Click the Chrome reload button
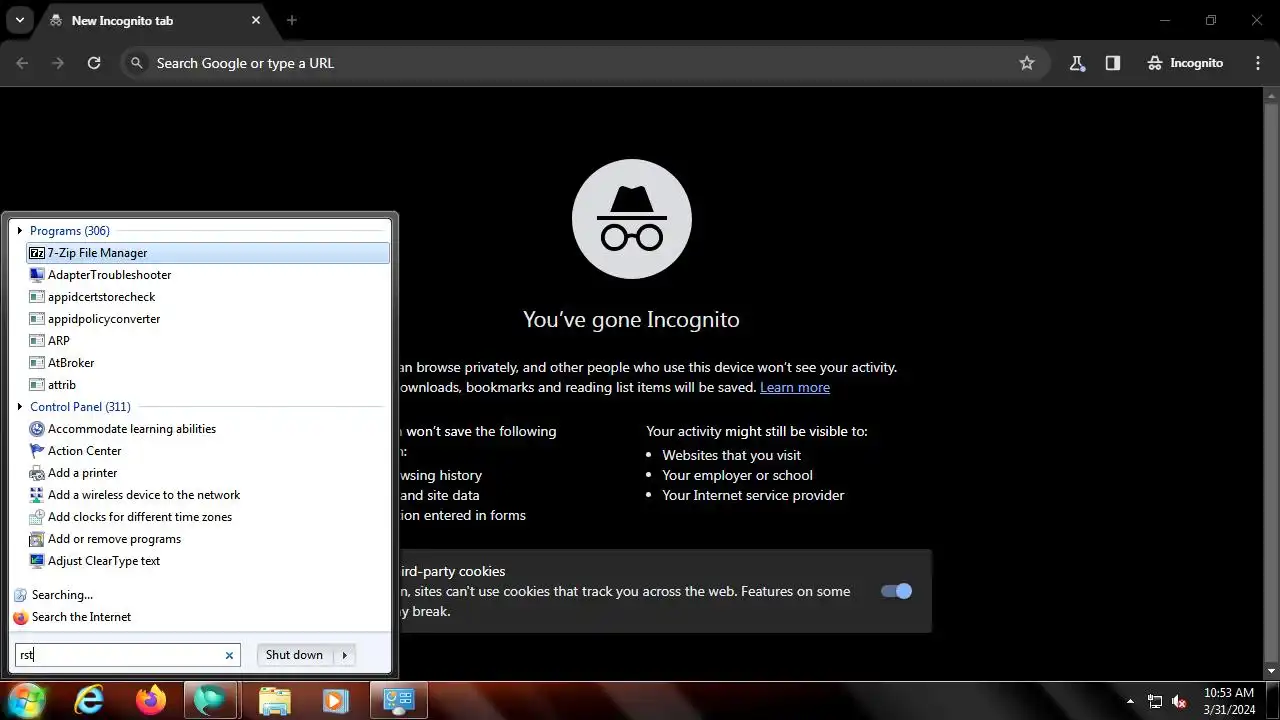The image size is (1280, 720). point(94,63)
